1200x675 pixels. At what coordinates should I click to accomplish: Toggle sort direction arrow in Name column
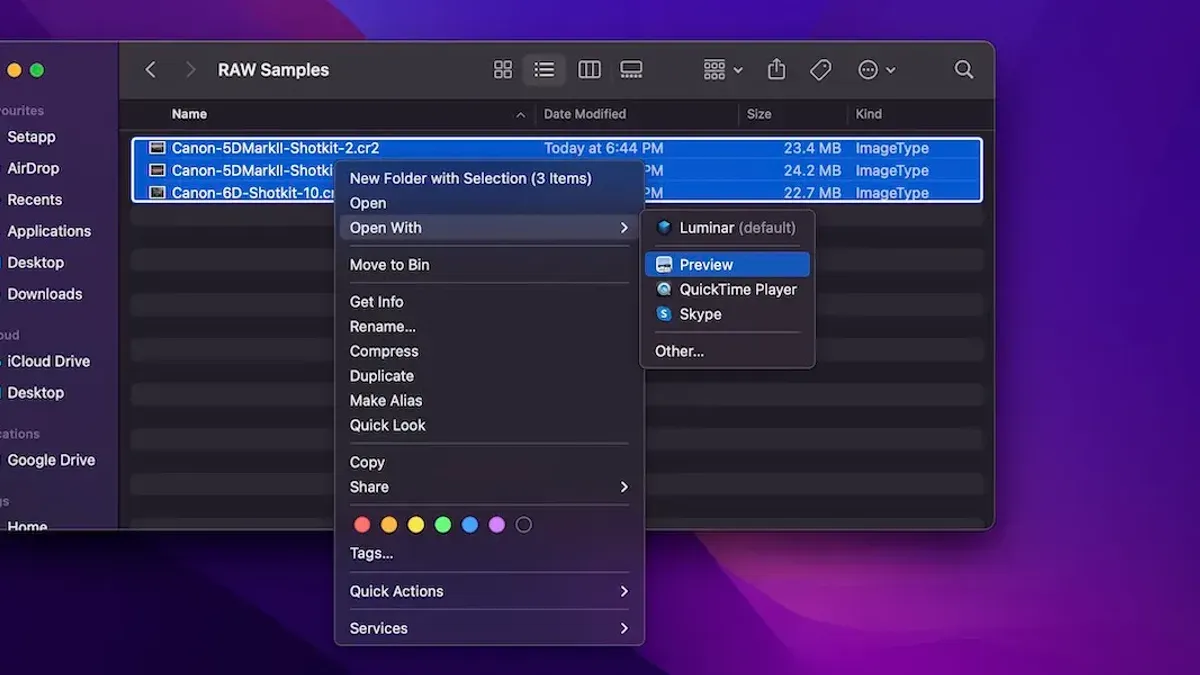(x=520, y=115)
